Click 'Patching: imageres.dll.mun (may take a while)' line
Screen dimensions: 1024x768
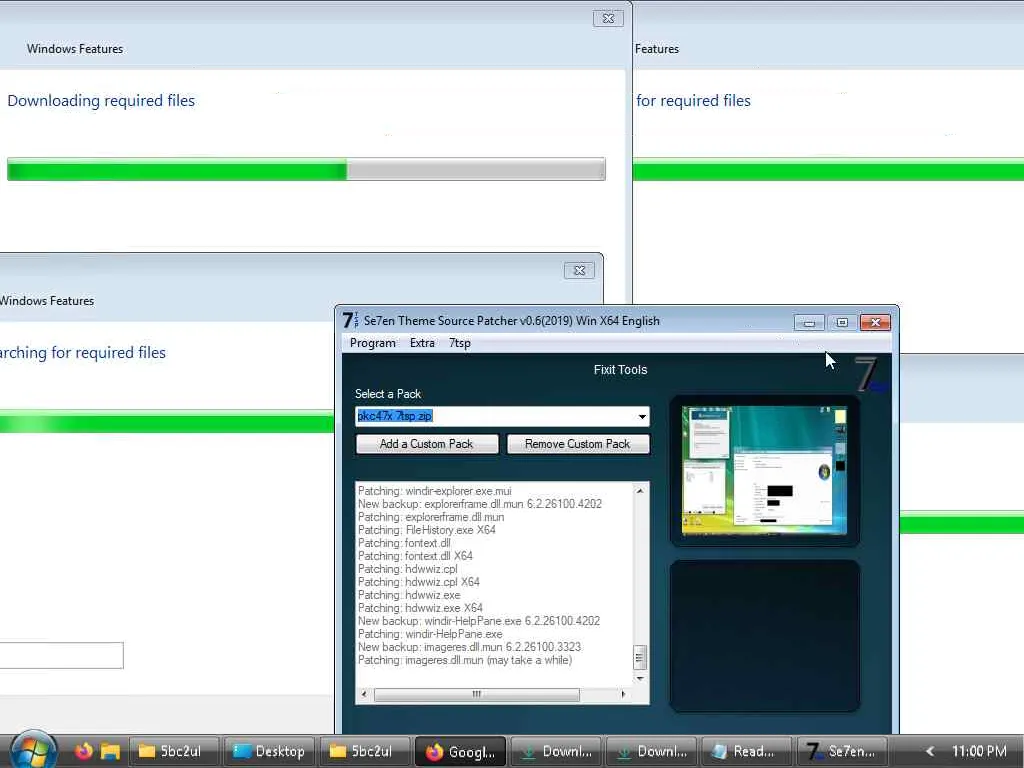point(465,660)
